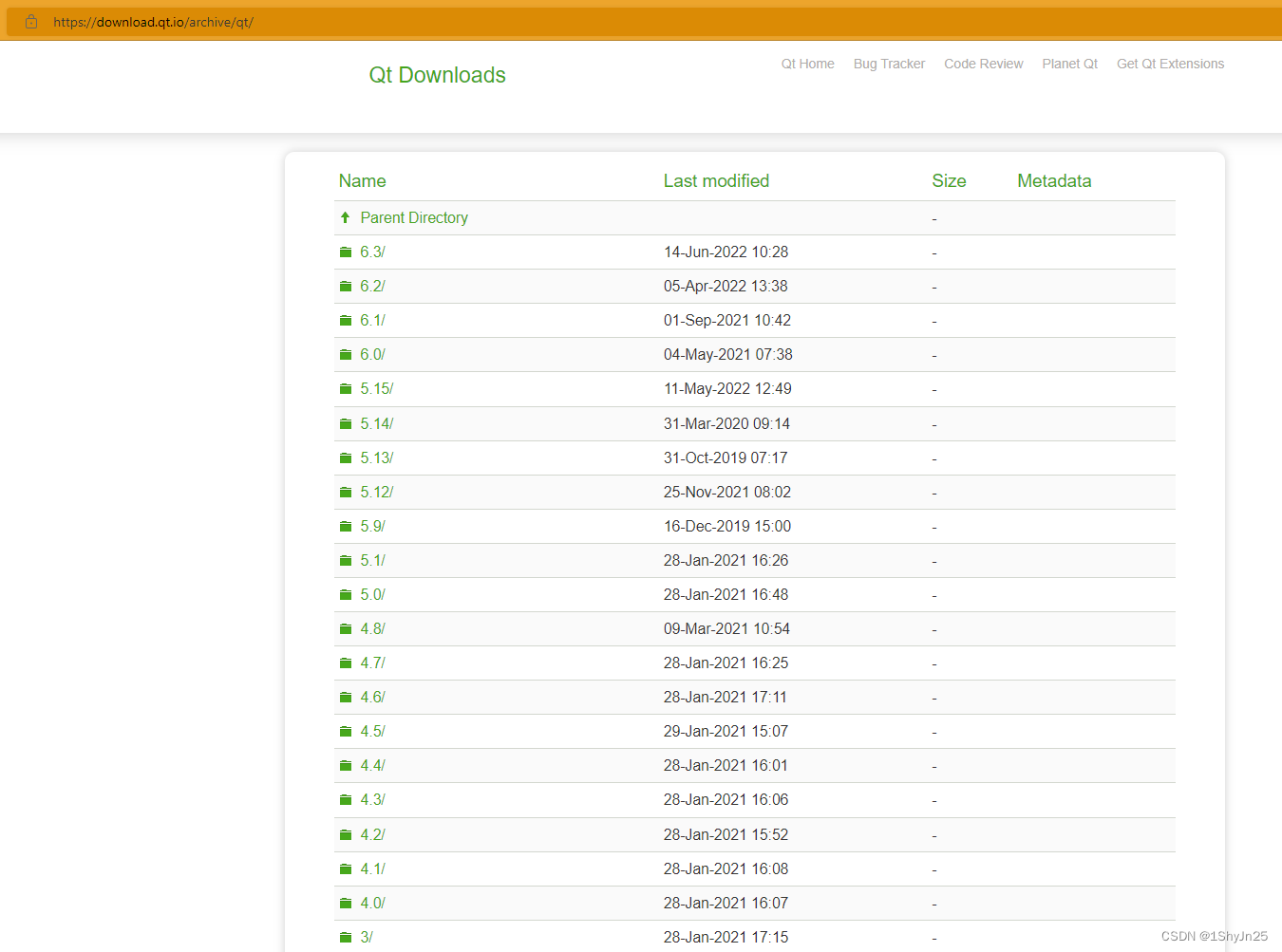Open the 6.1/ directory link
The width and height of the screenshot is (1282, 952).
point(372,320)
